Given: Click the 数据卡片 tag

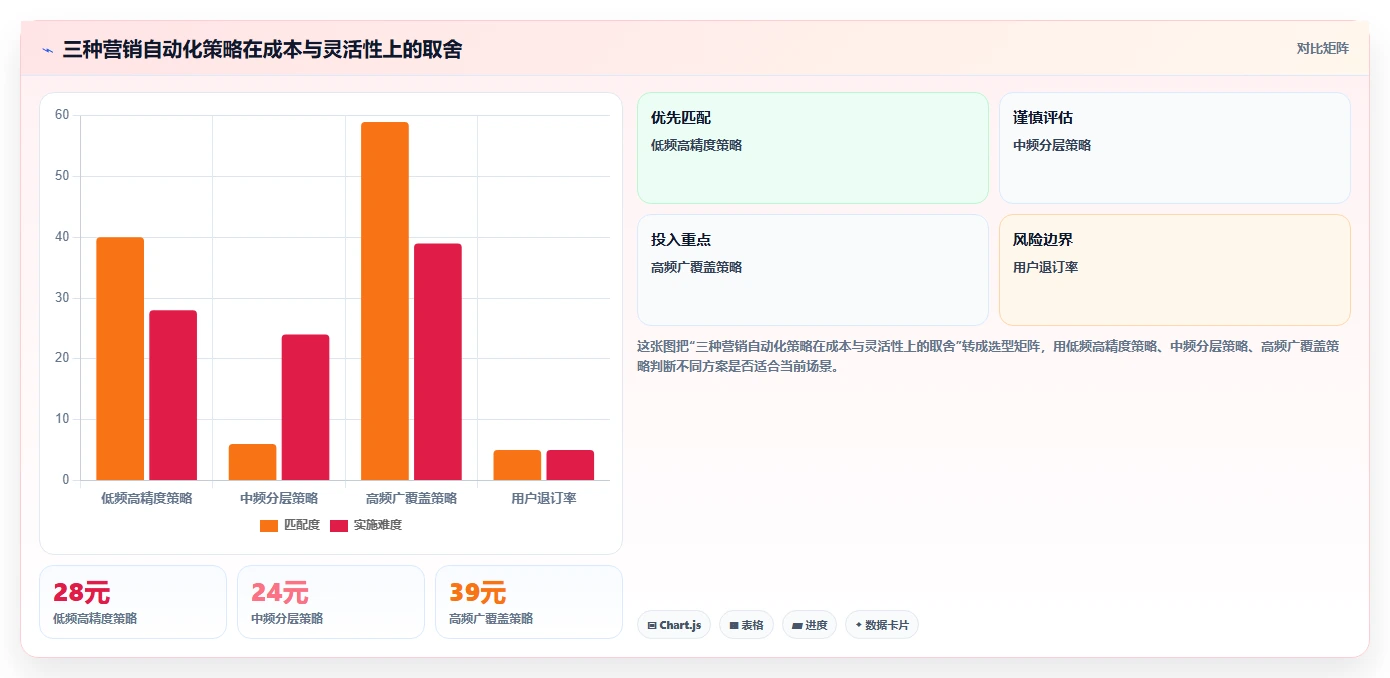Looking at the screenshot, I should 882,625.
